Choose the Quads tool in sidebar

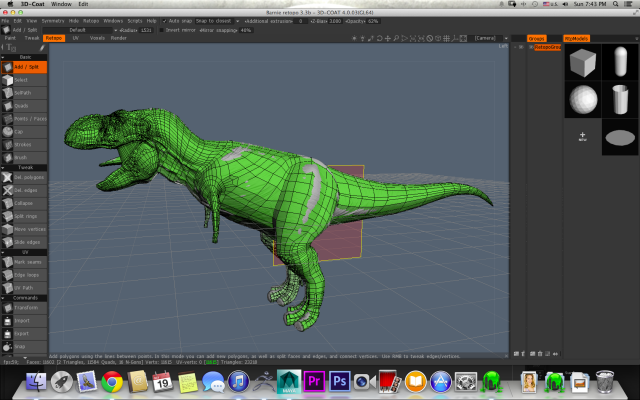click(x=22, y=105)
